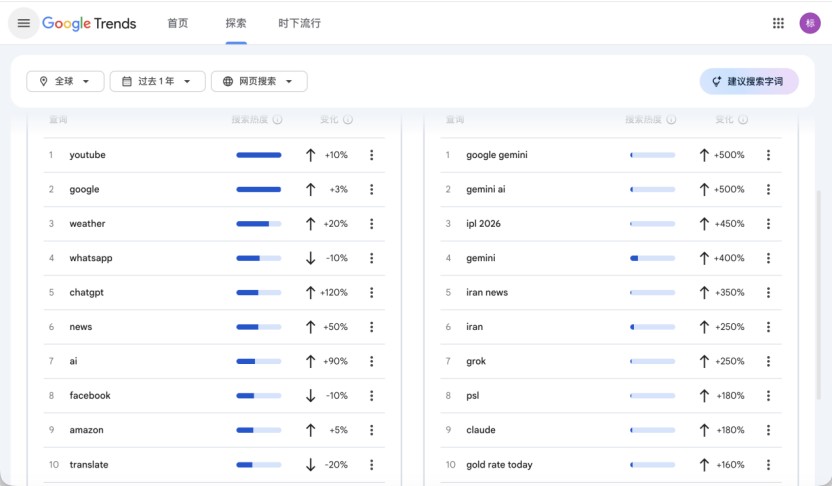
Task: Click the search interest bar for whatsapp
Action: click(258, 258)
